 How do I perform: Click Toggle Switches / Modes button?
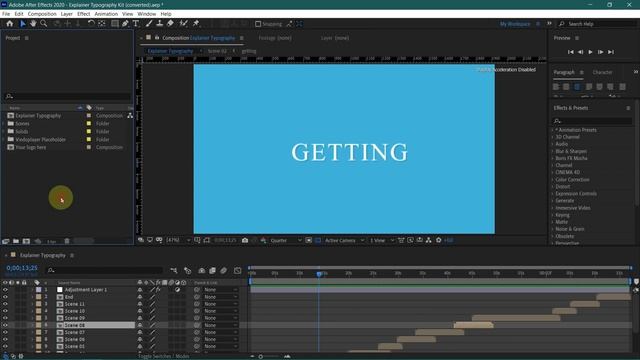[x=163, y=356]
